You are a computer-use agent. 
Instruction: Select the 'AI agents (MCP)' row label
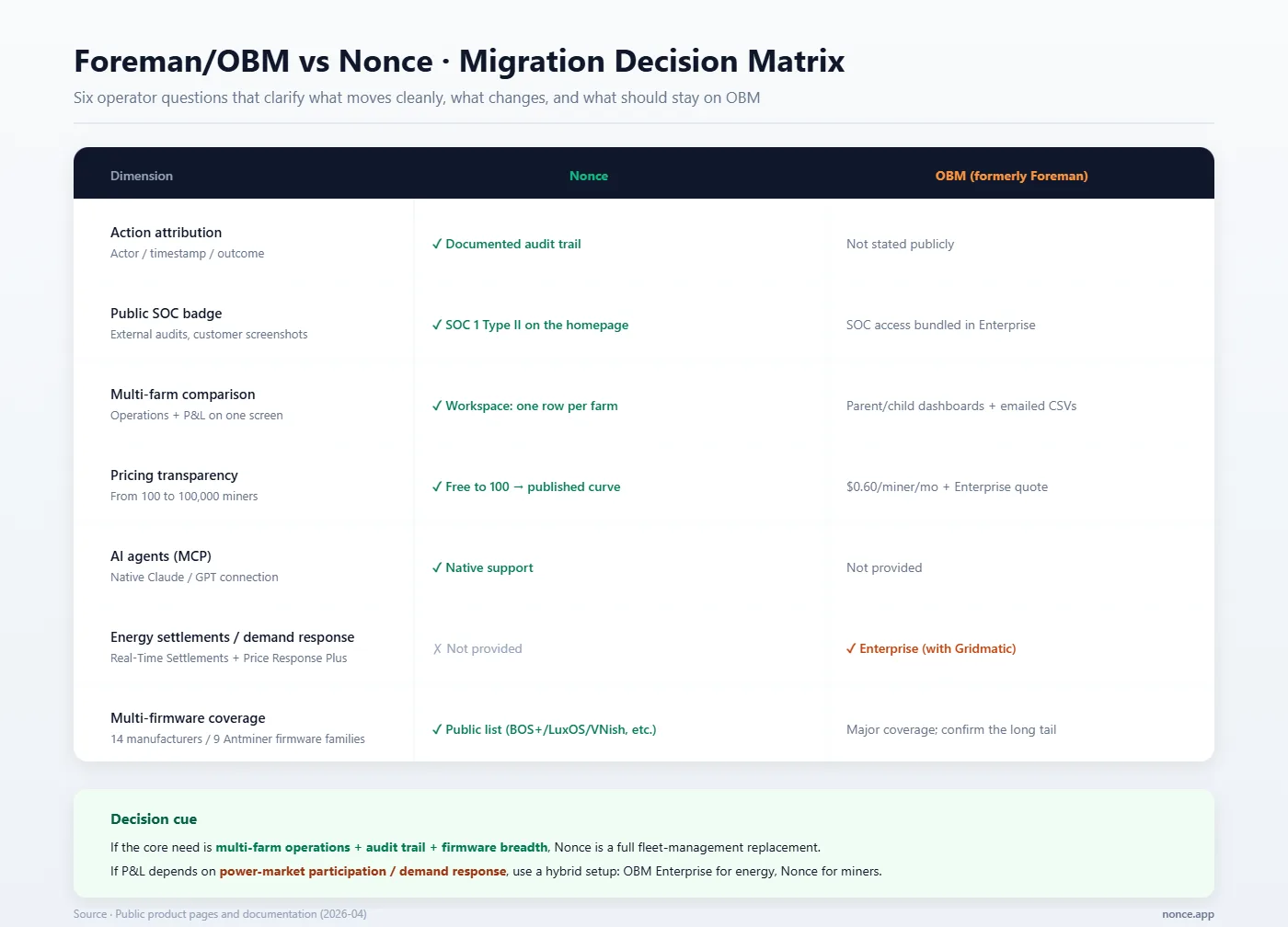[x=161, y=556]
